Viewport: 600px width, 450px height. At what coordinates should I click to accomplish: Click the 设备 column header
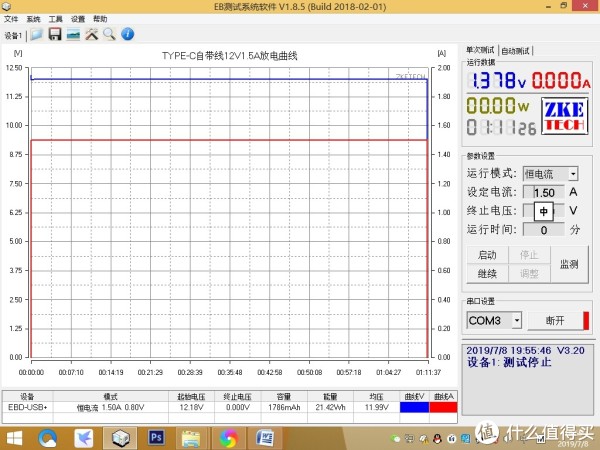pyautogui.click(x=28, y=396)
